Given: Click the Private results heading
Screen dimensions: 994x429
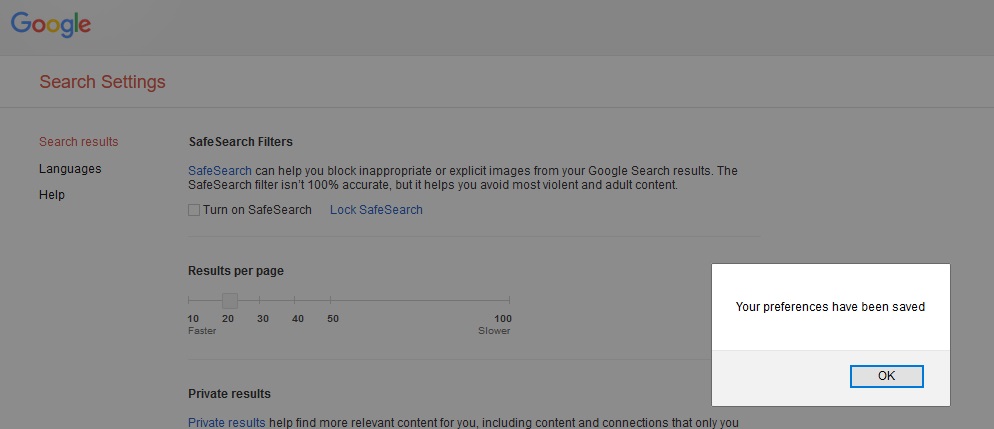Looking at the screenshot, I should [229, 394].
